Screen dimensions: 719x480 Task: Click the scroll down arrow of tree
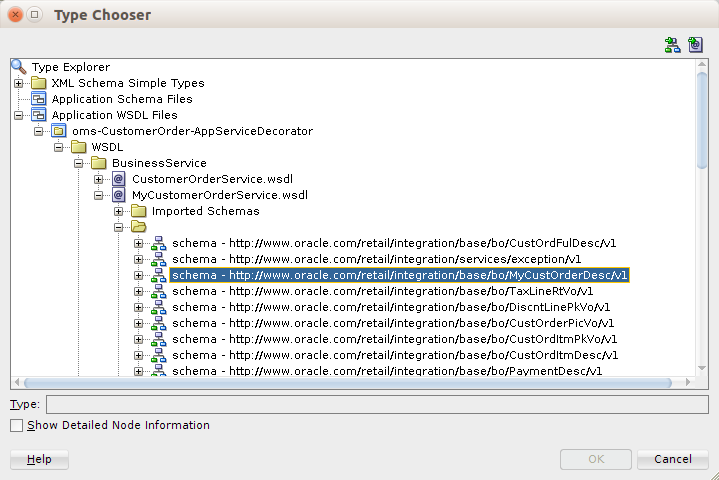[x=702, y=368]
